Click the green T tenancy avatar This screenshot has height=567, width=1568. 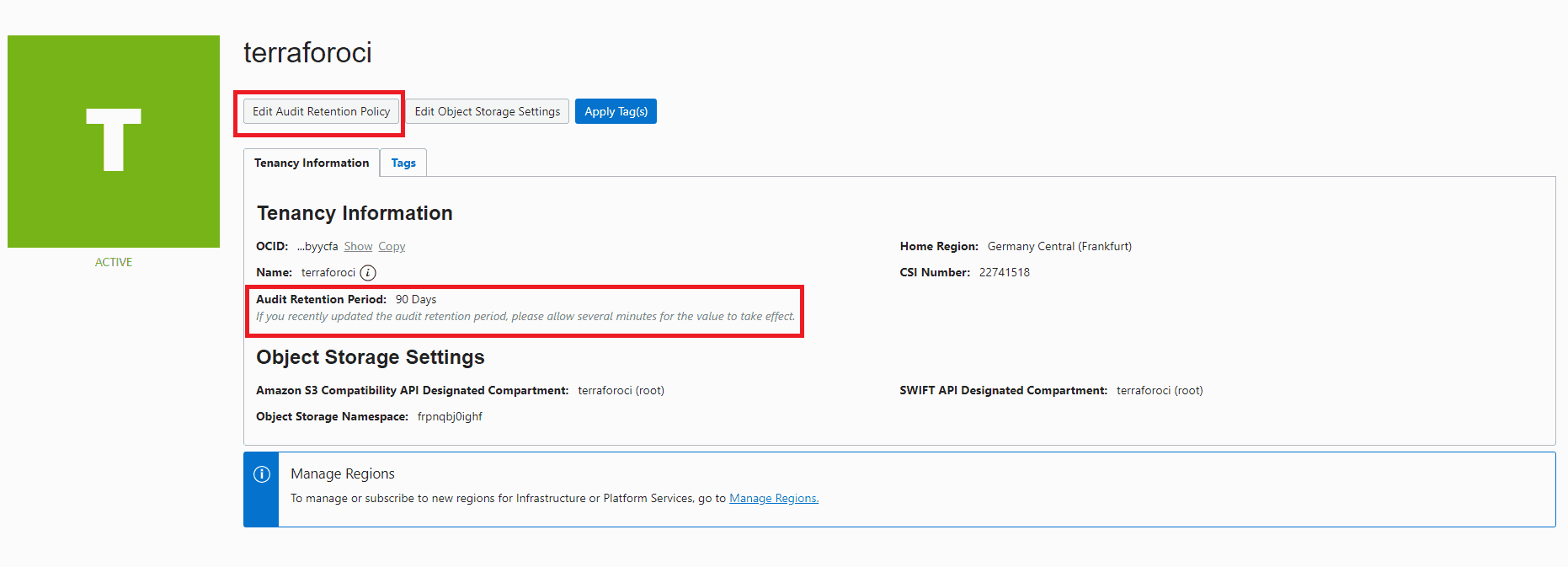114,142
